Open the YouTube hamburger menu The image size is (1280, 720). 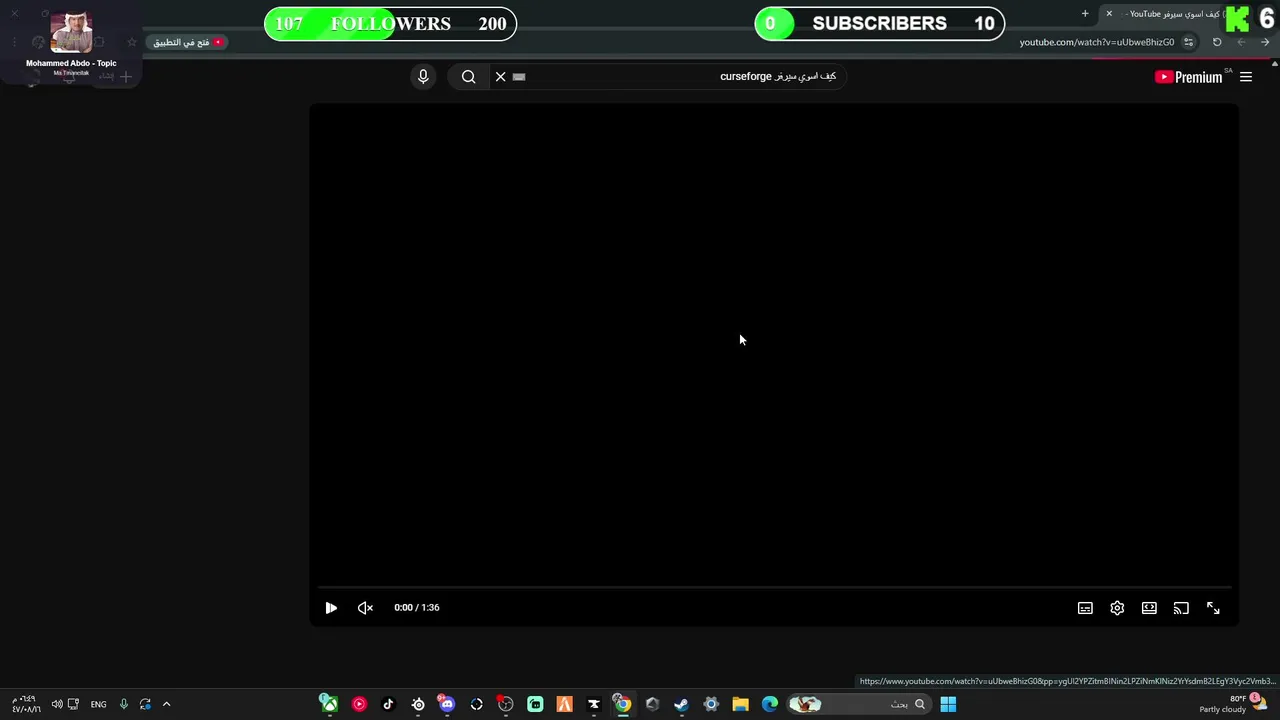pyautogui.click(x=1246, y=77)
